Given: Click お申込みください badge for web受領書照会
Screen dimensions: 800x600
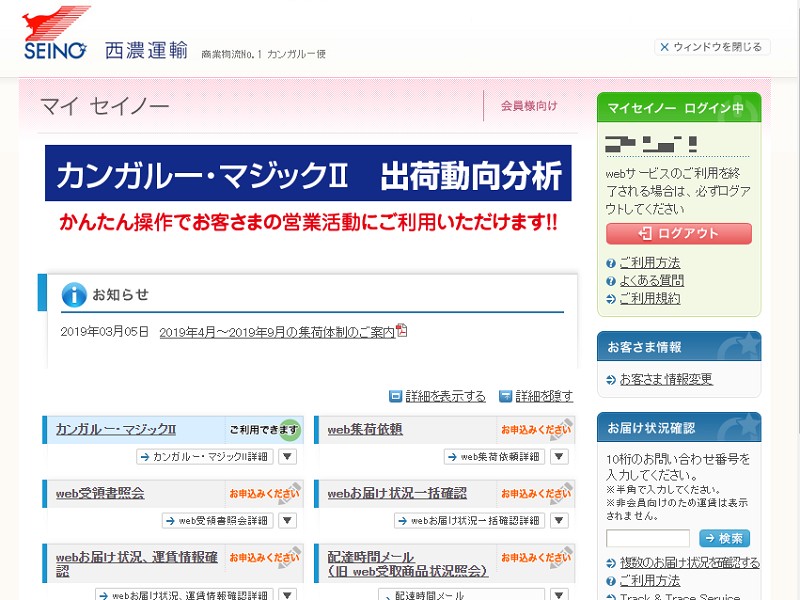Looking at the screenshot, I should (x=264, y=493).
